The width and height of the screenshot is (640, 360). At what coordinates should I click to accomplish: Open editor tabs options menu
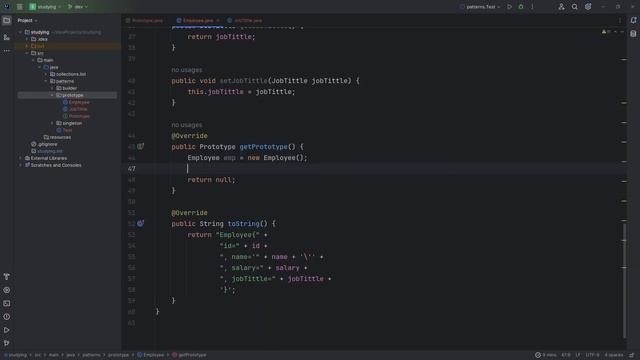620,20
